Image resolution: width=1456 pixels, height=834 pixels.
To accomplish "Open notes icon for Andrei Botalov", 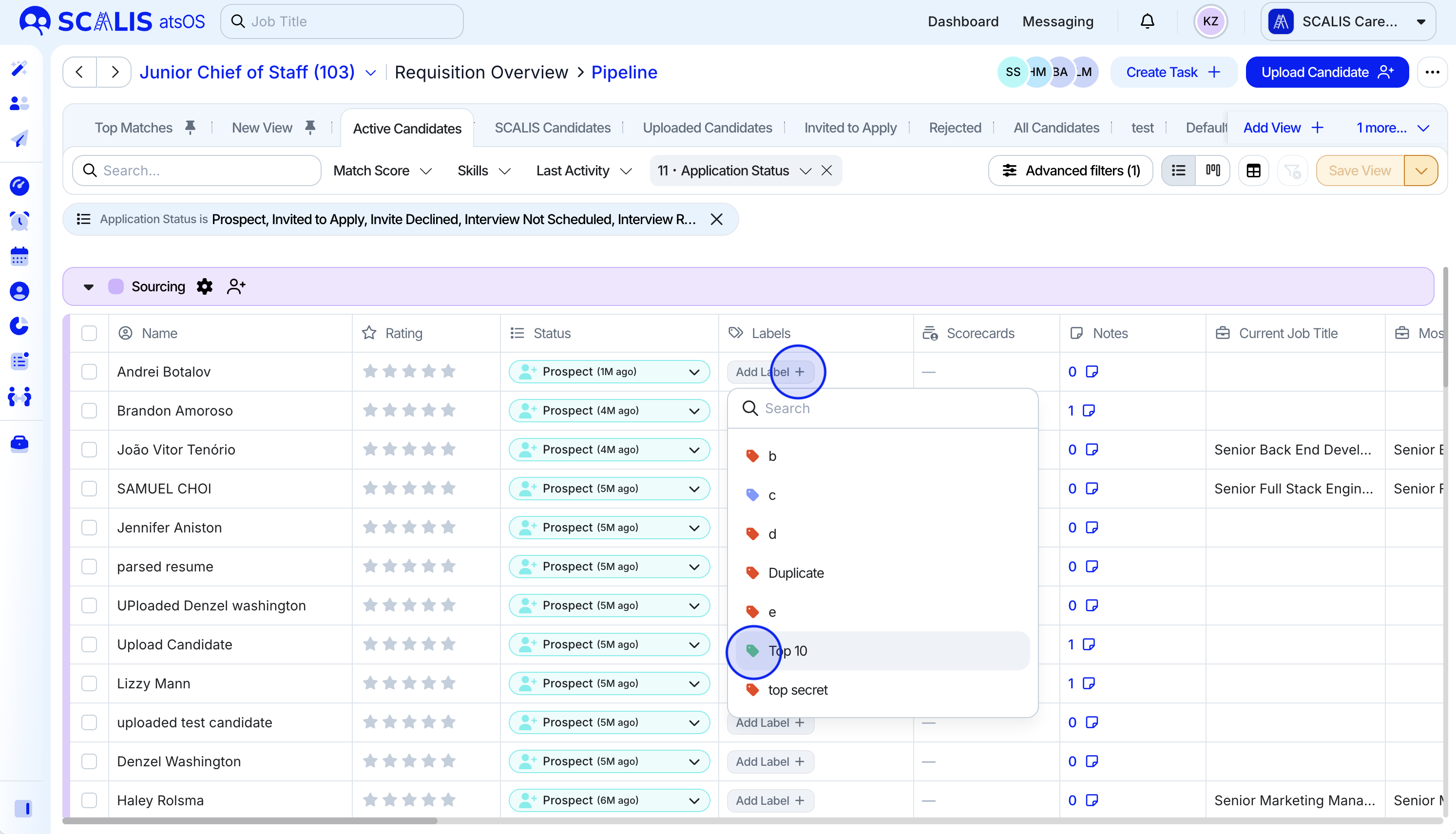I will tap(1092, 372).
